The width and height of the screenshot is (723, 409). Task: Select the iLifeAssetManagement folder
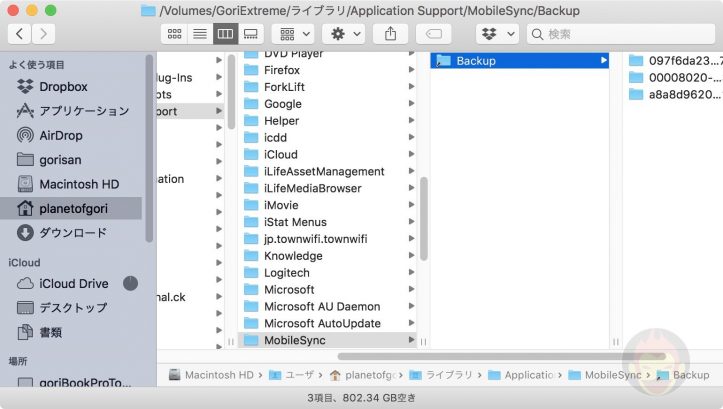coord(326,172)
